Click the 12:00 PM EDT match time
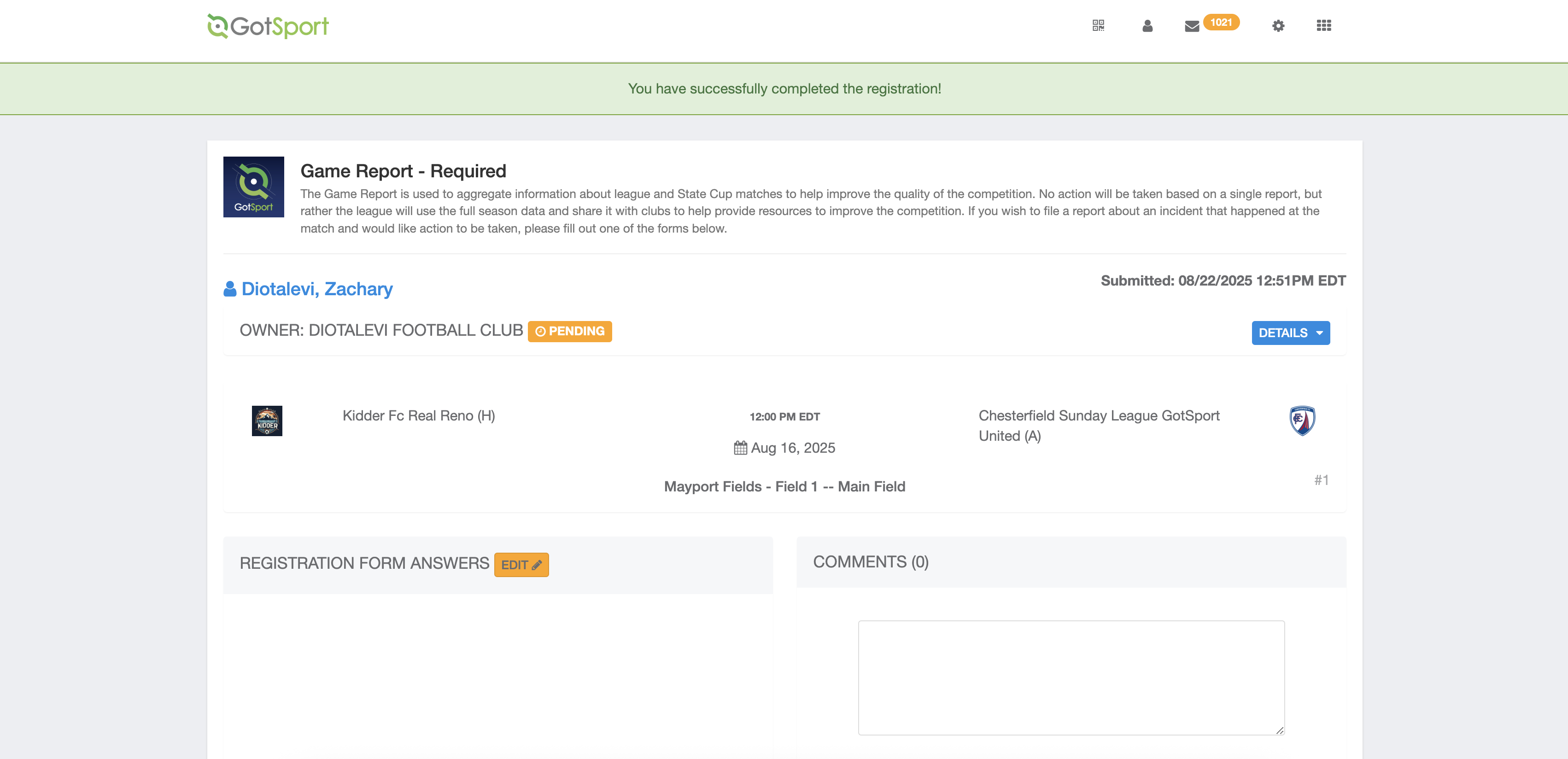1568x759 pixels. point(784,417)
